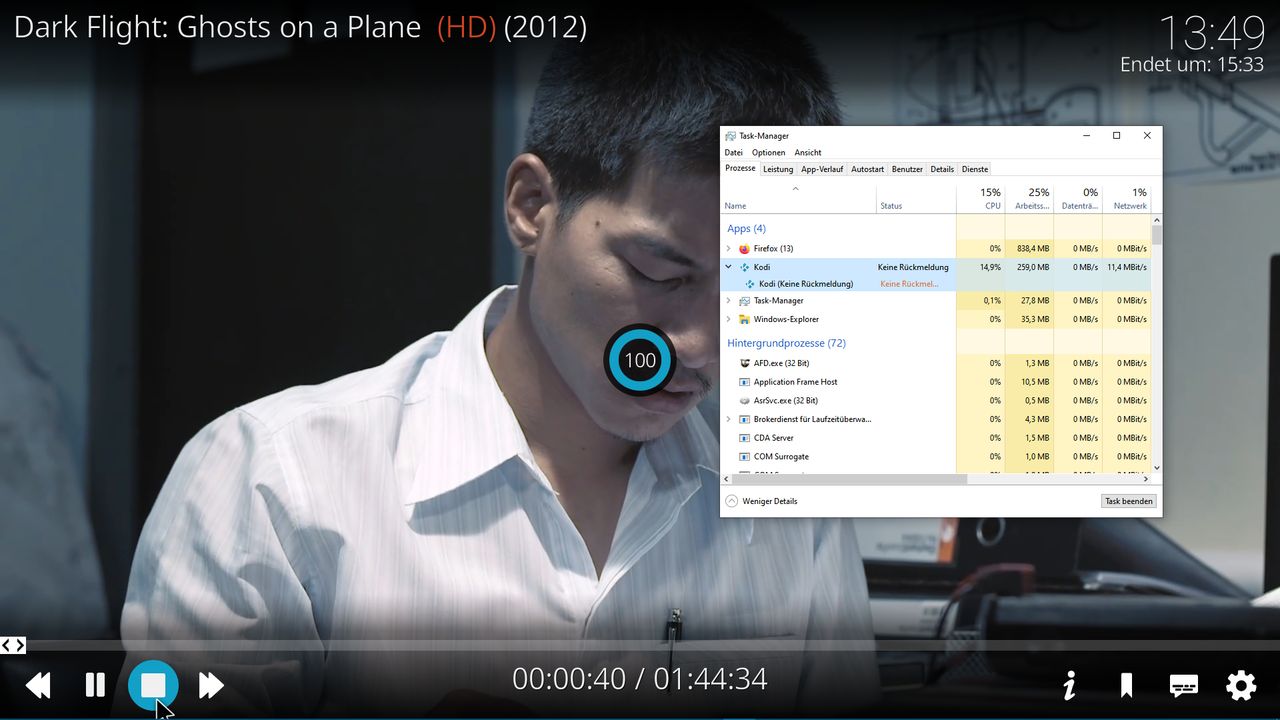Expand the Windows-Explorer process row
1280x720 pixels.
coord(729,320)
